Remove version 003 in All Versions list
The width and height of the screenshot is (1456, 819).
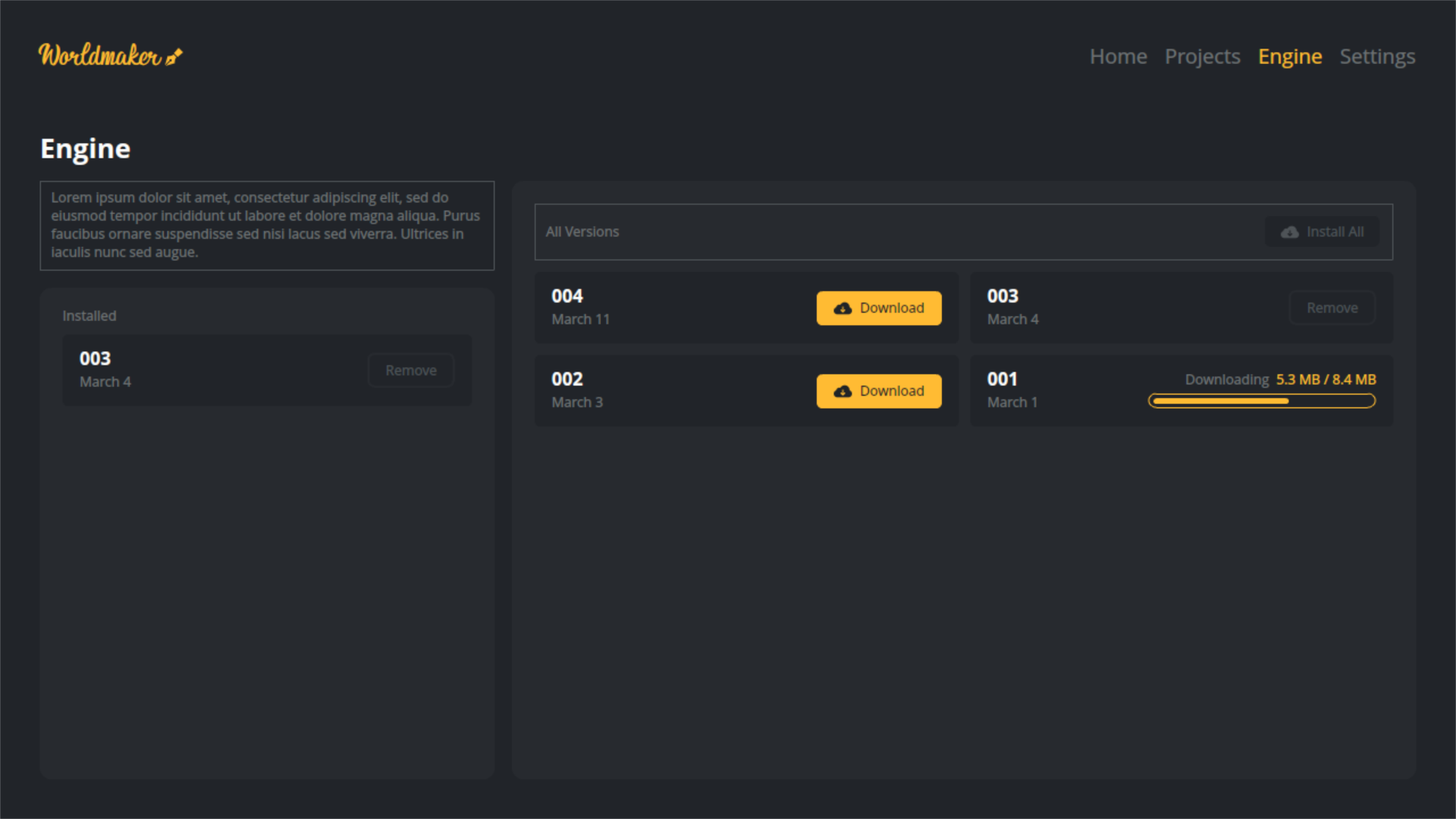[x=1332, y=308]
